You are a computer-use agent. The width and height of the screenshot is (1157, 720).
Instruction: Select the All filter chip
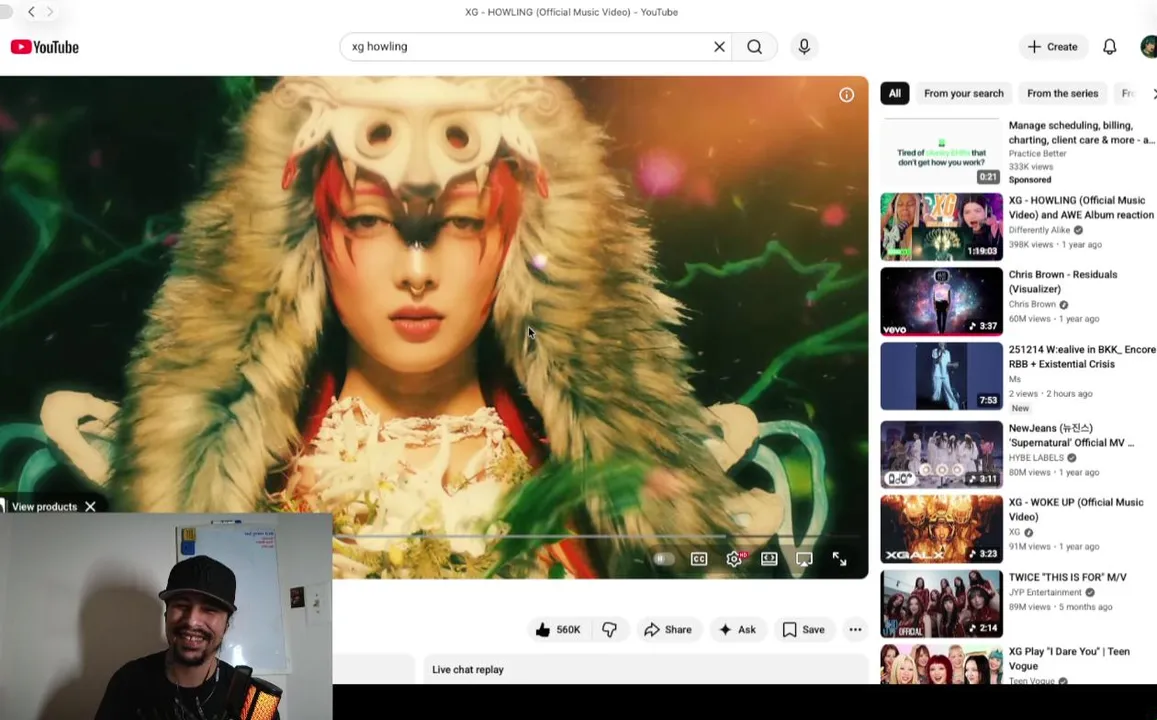[x=894, y=94]
